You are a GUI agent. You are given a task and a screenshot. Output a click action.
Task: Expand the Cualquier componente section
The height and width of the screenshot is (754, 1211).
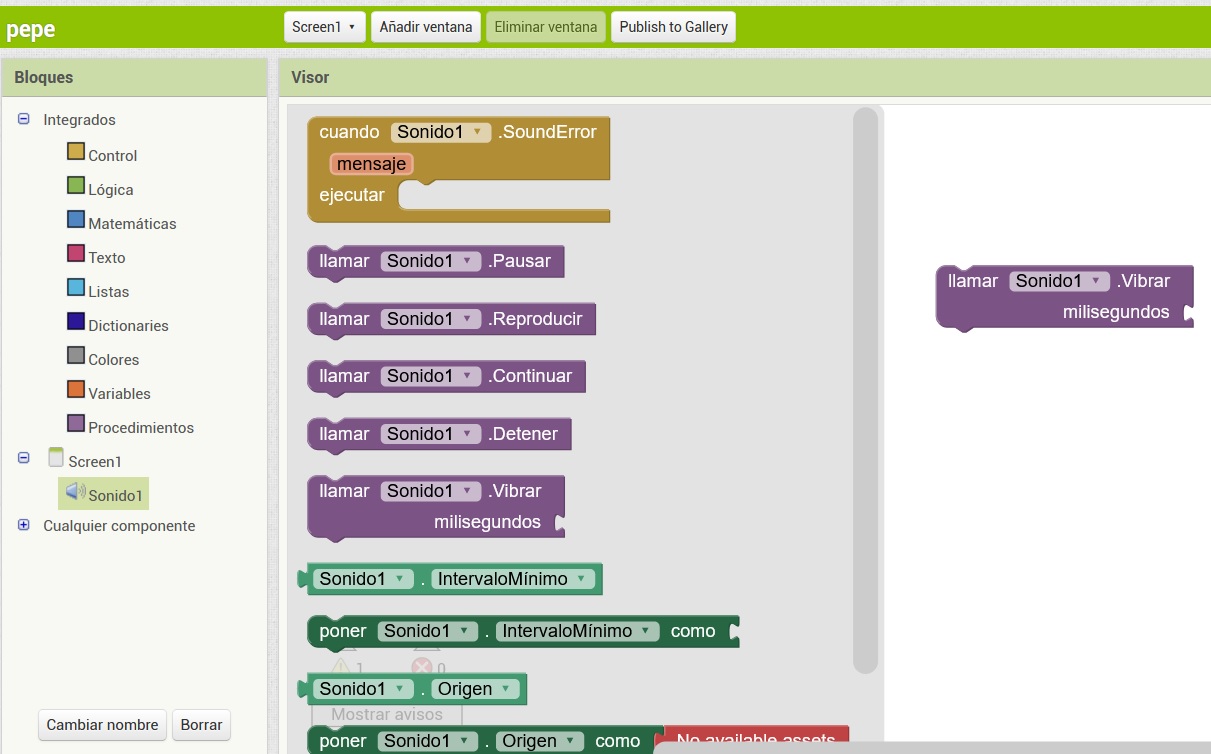(24, 525)
